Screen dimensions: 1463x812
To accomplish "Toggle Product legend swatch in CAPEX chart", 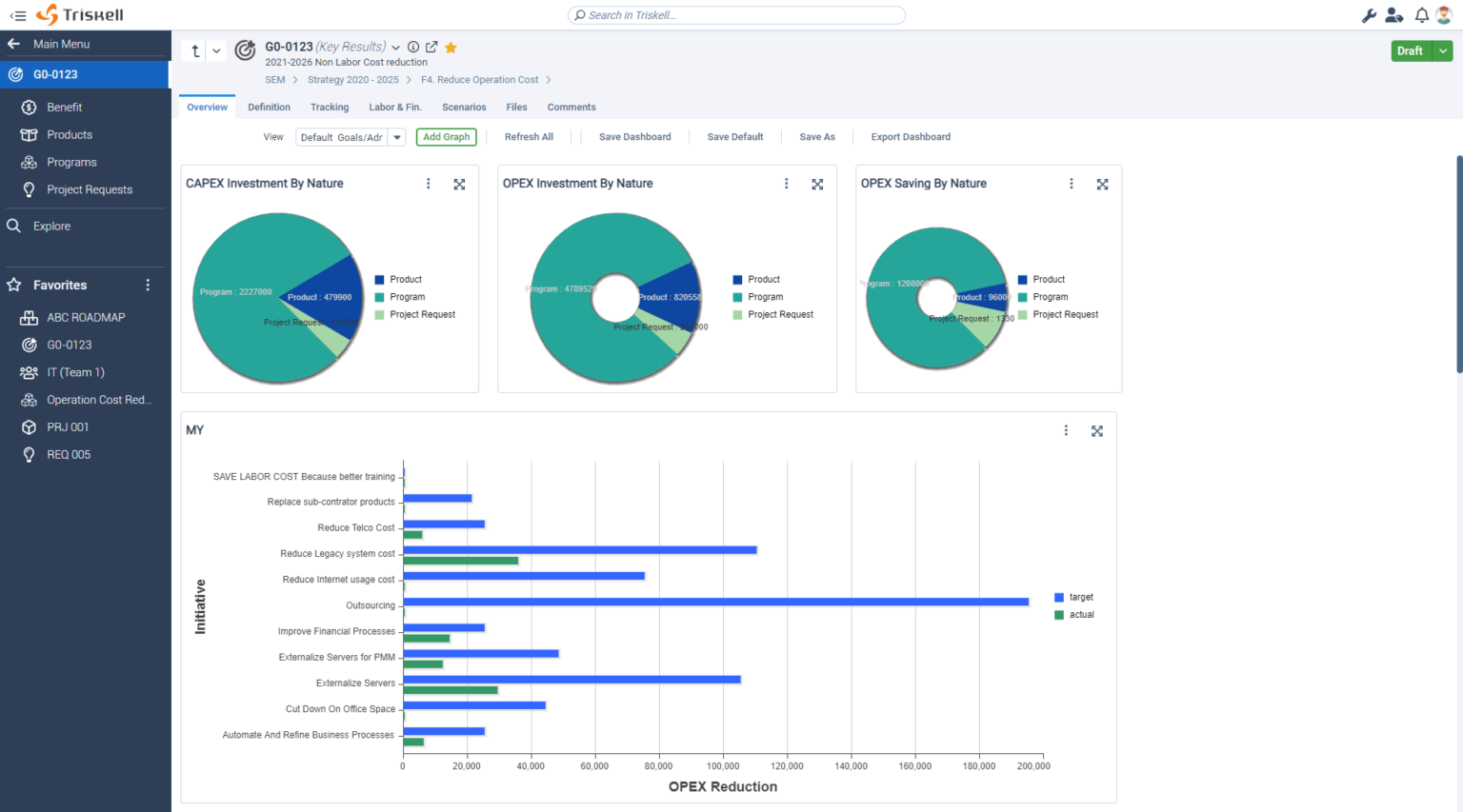I will click(379, 280).
